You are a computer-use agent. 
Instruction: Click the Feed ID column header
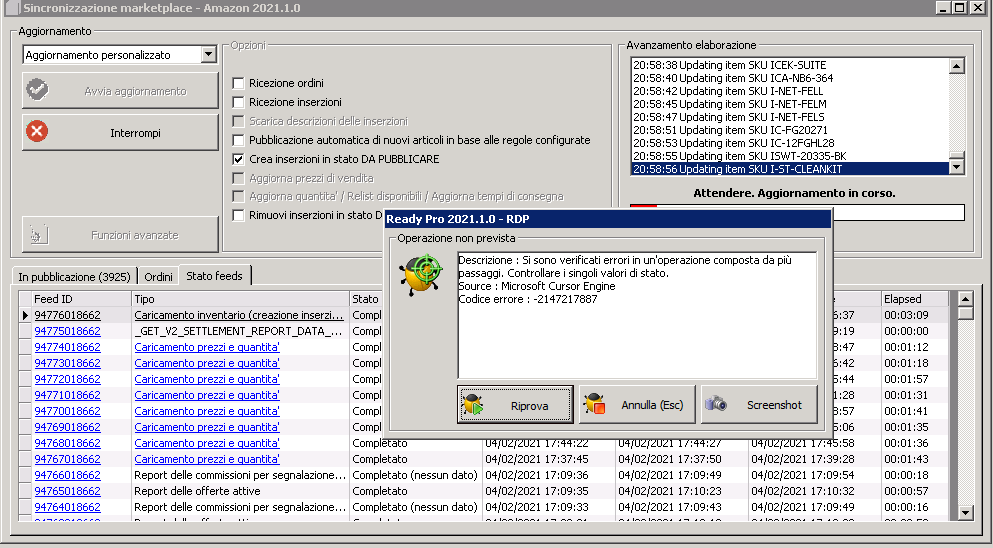[81, 299]
